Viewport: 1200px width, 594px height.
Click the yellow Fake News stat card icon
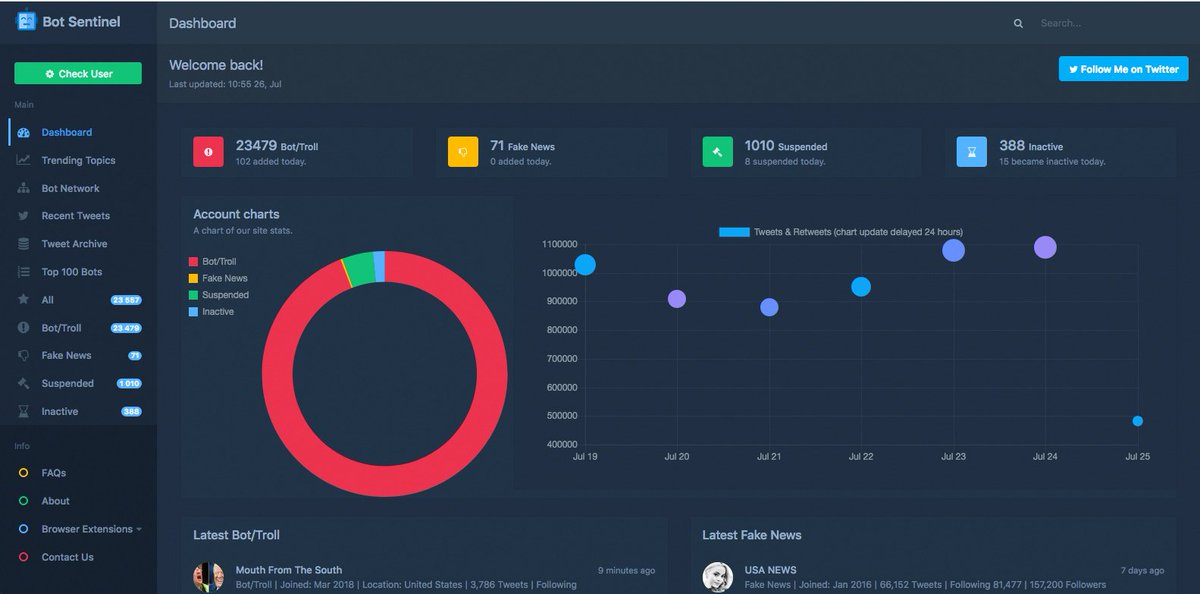pyautogui.click(x=463, y=152)
